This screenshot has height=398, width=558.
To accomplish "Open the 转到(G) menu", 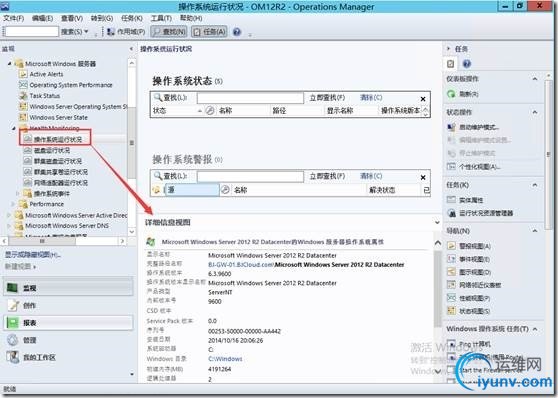I will point(102,18).
